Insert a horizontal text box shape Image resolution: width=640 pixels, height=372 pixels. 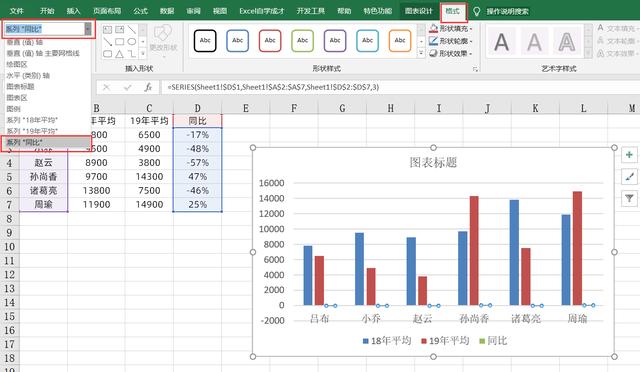click(107, 29)
